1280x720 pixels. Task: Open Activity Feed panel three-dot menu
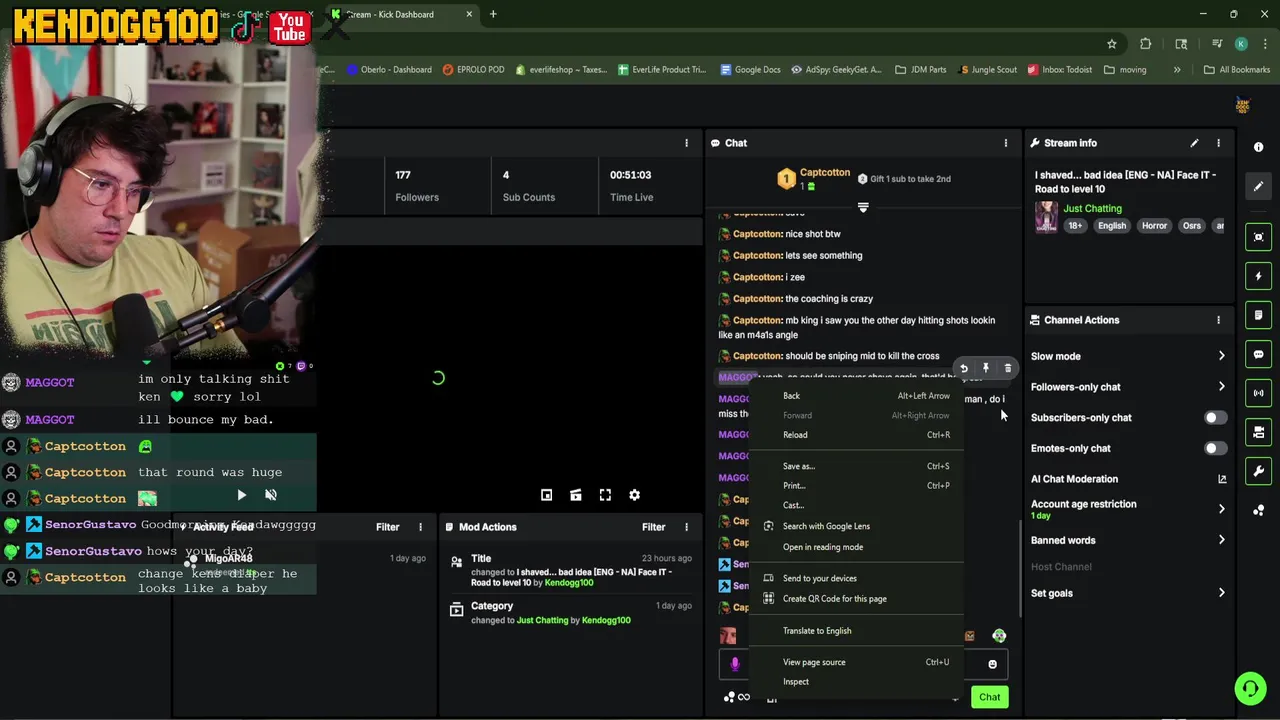click(x=420, y=527)
